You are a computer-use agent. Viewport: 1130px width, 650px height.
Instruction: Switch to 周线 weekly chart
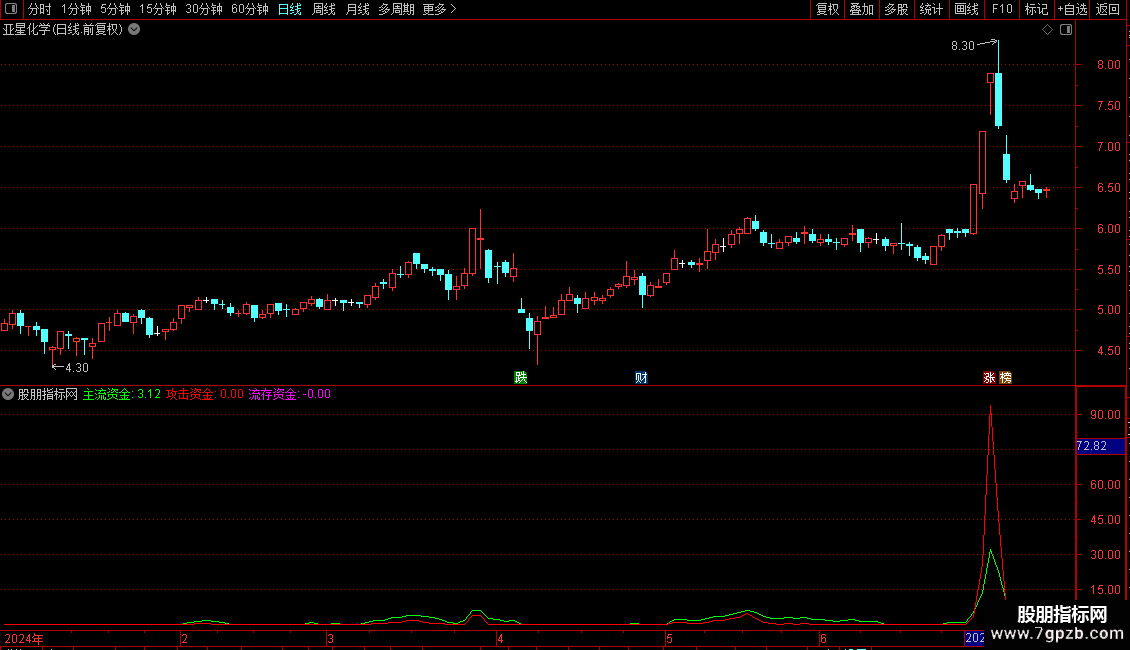324,9
